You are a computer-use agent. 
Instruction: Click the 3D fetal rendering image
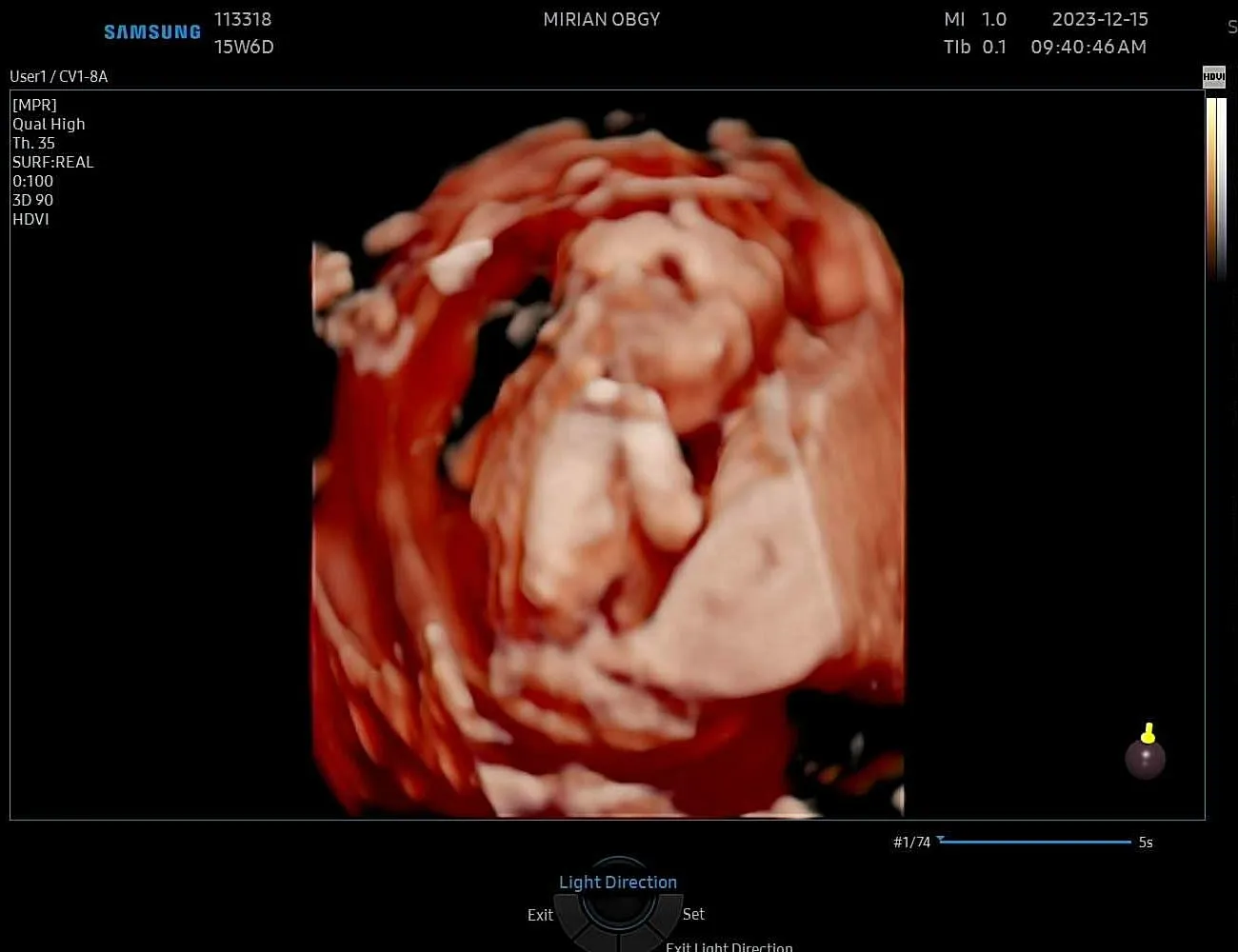(x=609, y=466)
